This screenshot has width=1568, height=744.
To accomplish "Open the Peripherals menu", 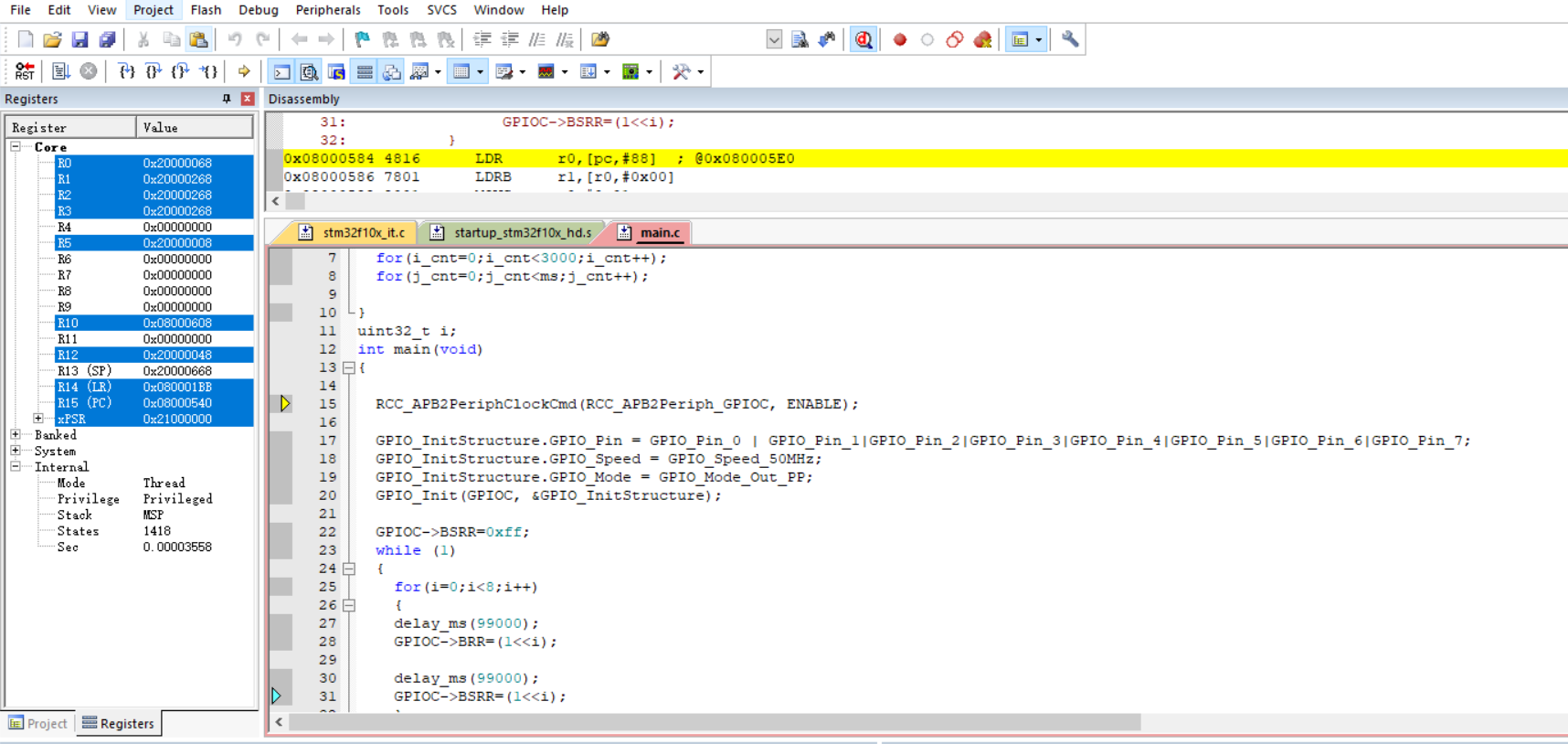I will (328, 10).
